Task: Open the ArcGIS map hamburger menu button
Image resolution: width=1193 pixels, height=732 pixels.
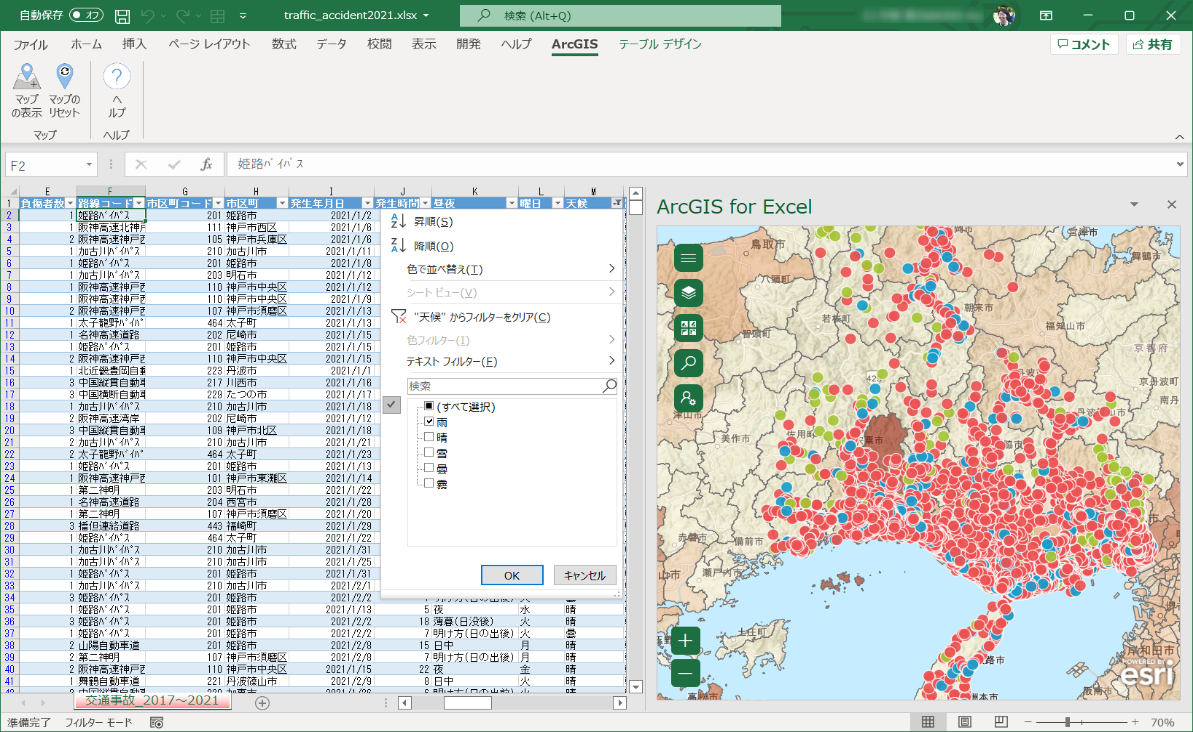Action: (688, 258)
